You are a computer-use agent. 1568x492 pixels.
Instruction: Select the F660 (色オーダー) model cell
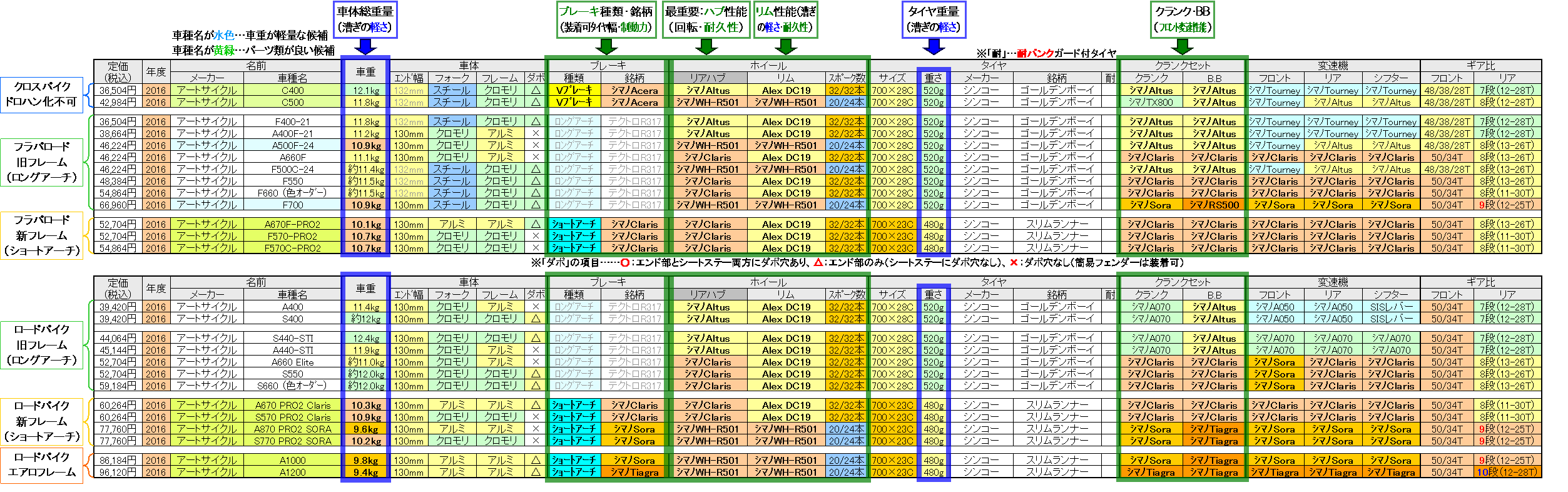(292, 193)
